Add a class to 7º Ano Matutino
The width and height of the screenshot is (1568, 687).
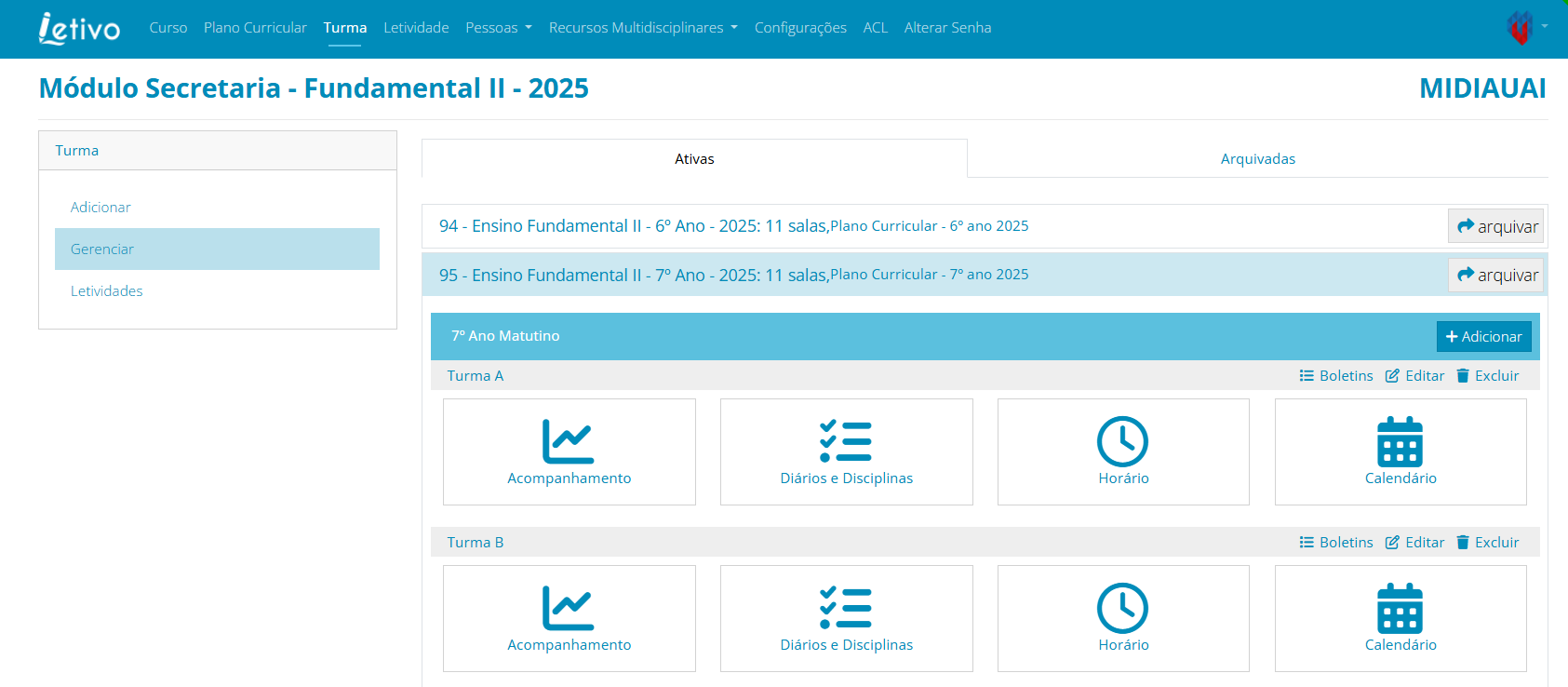click(1483, 337)
